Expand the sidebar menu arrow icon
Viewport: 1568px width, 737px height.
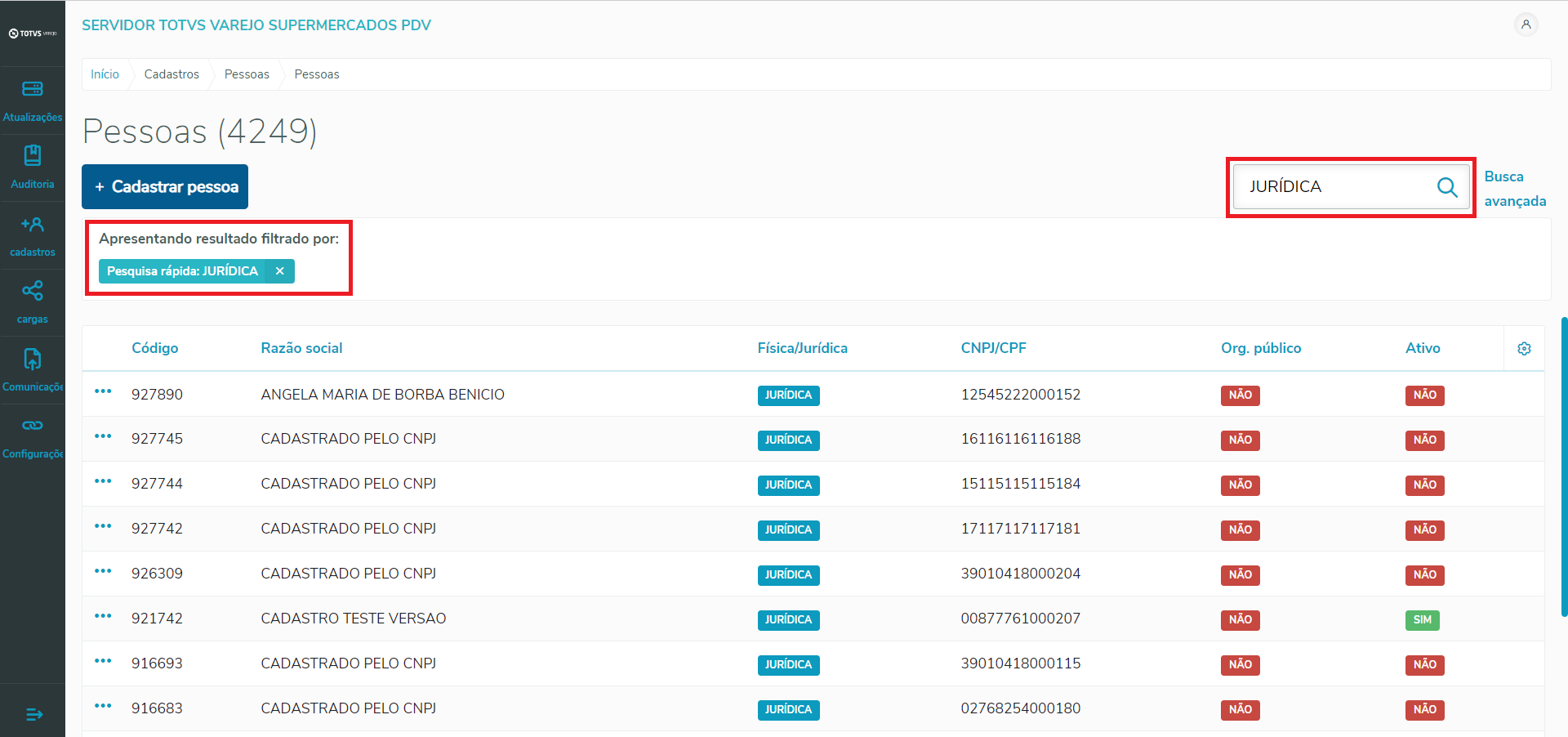(33, 714)
